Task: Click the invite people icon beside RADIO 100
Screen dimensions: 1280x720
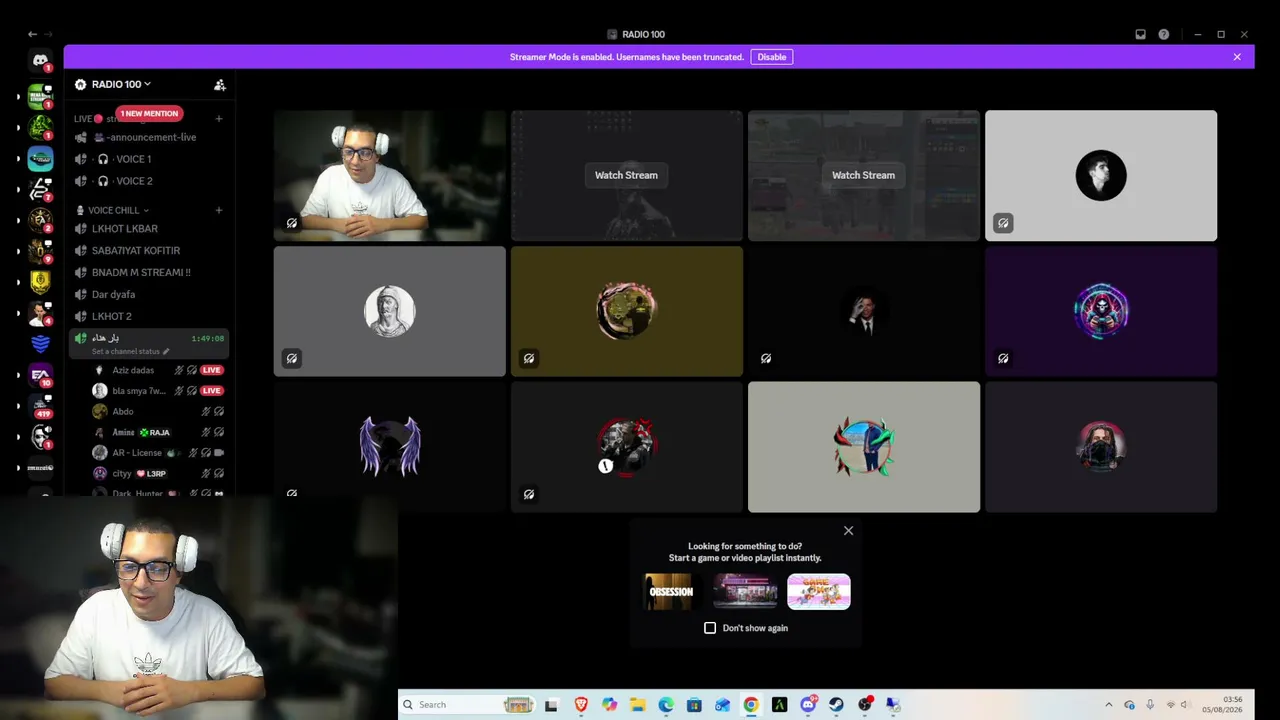Action: [x=220, y=85]
